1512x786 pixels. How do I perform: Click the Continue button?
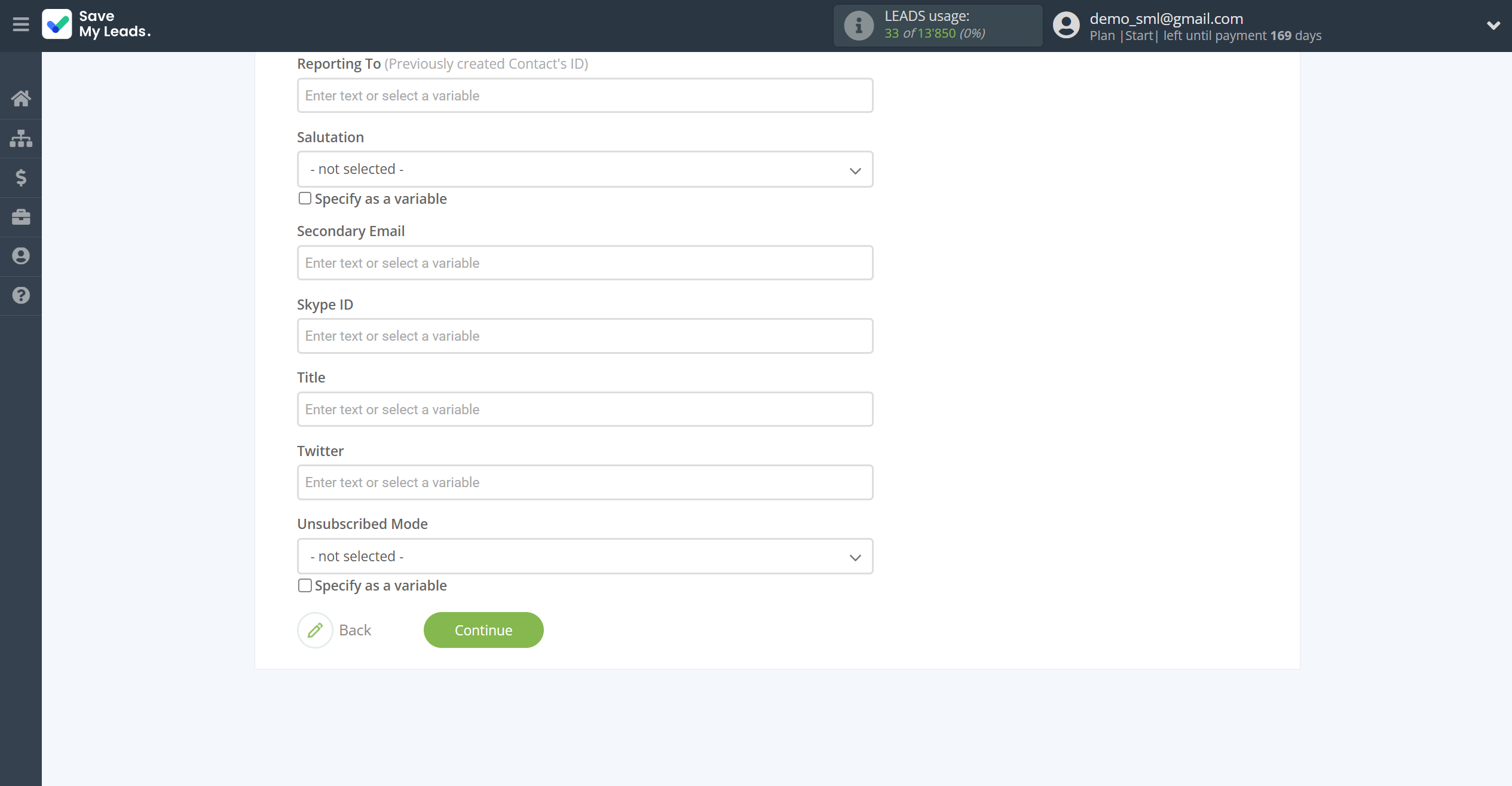pyautogui.click(x=483, y=630)
